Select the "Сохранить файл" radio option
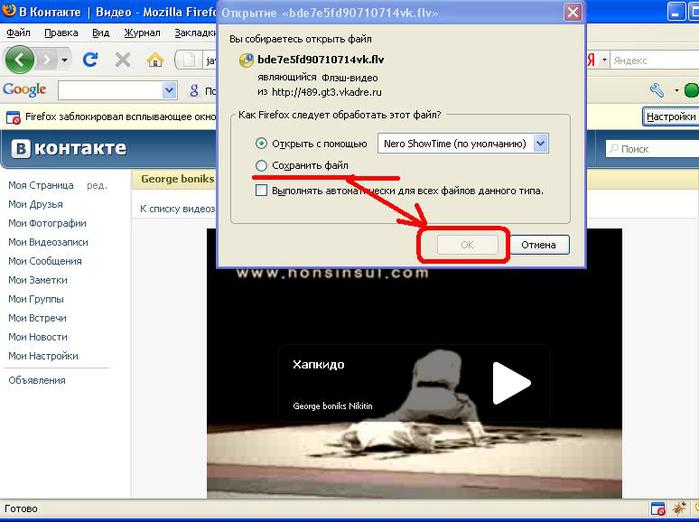699x522 pixels. point(262,165)
